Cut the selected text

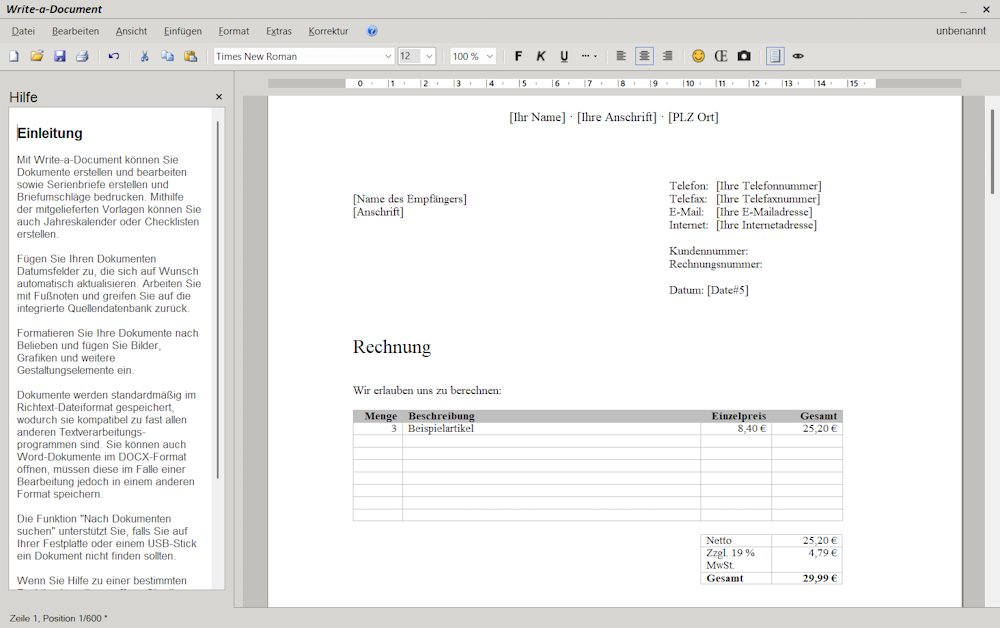(143, 56)
